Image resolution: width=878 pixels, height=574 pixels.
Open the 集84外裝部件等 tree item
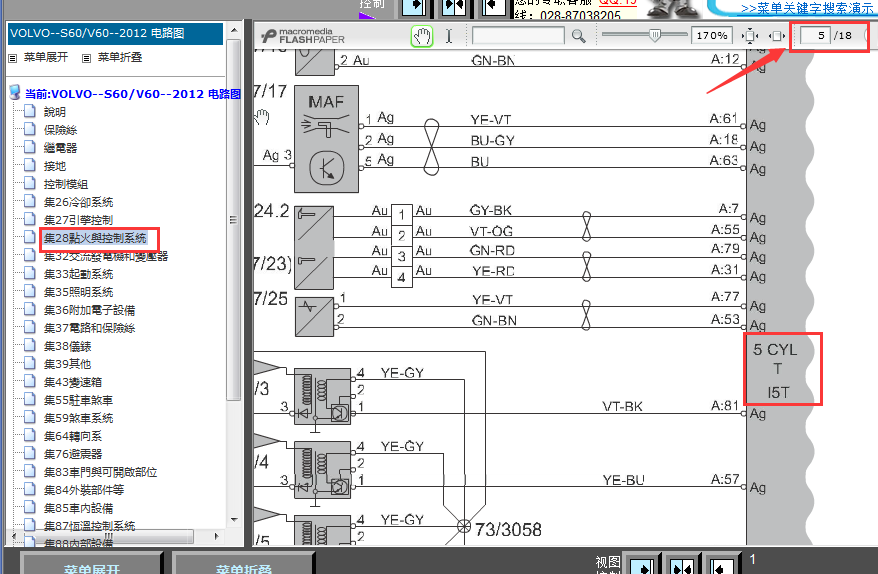pos(84,490)
